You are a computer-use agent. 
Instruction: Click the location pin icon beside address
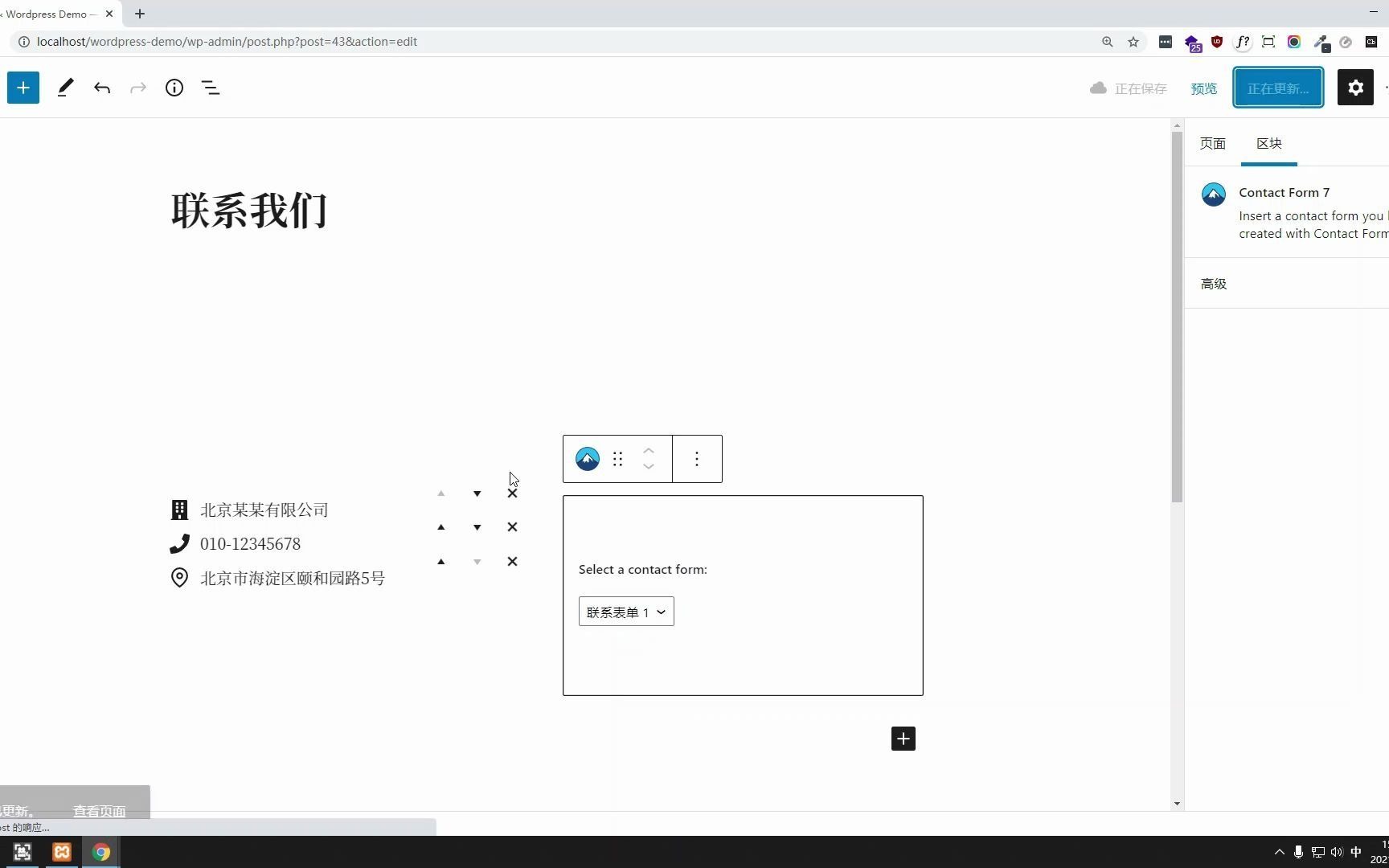click(x=179, y=578)
